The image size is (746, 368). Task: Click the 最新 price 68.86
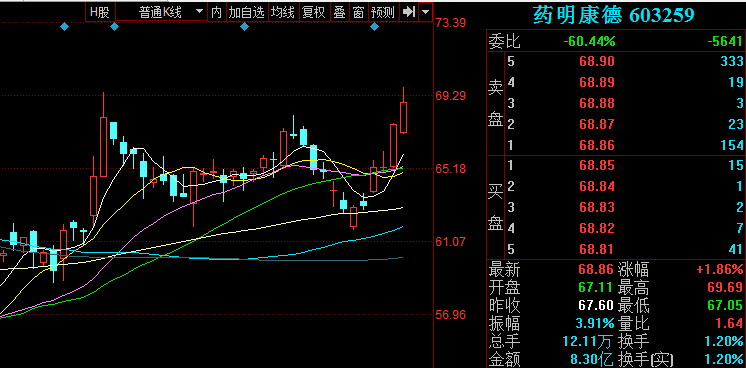[x=597, y=270]
